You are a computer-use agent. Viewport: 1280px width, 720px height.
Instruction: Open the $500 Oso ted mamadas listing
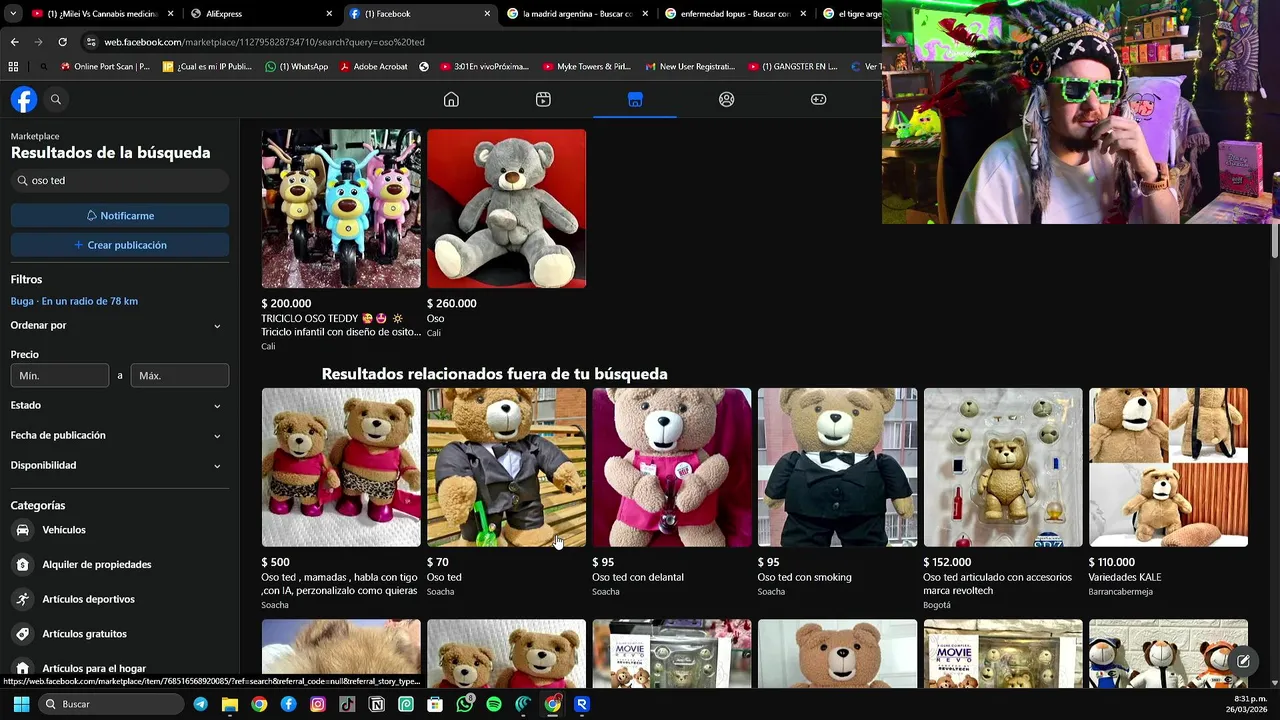coord(341,467)
